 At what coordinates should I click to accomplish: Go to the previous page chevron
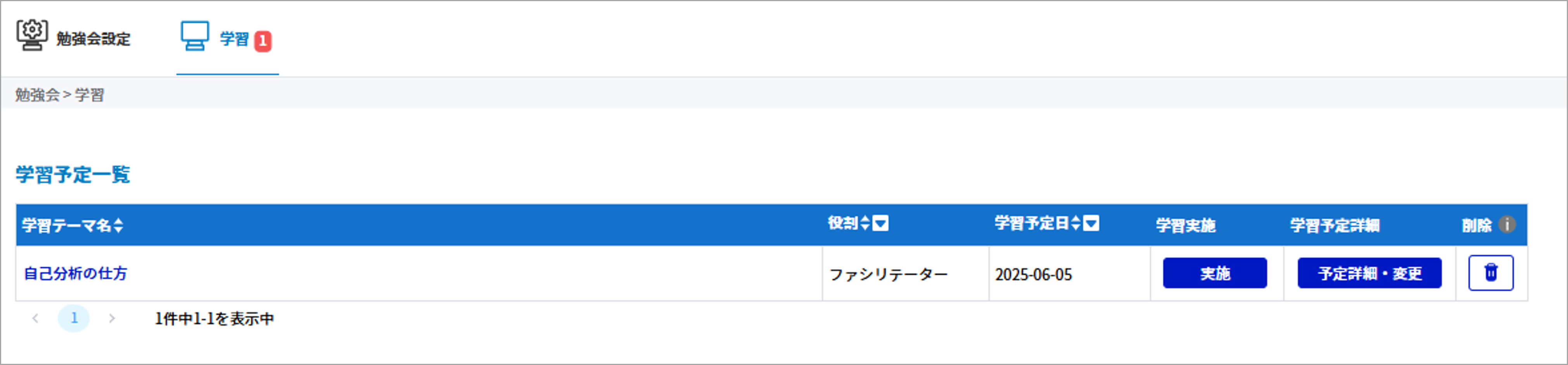[35, 318]
